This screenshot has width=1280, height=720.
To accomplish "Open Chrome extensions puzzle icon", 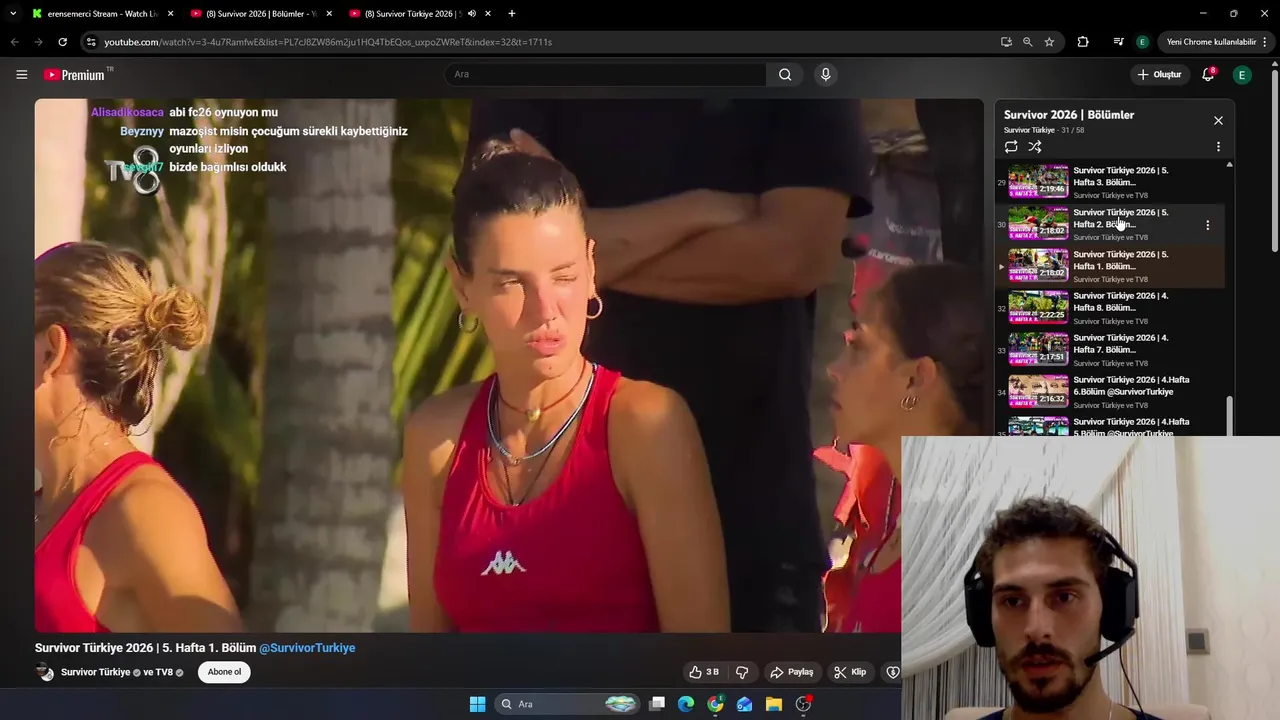I will [1083, 42].
